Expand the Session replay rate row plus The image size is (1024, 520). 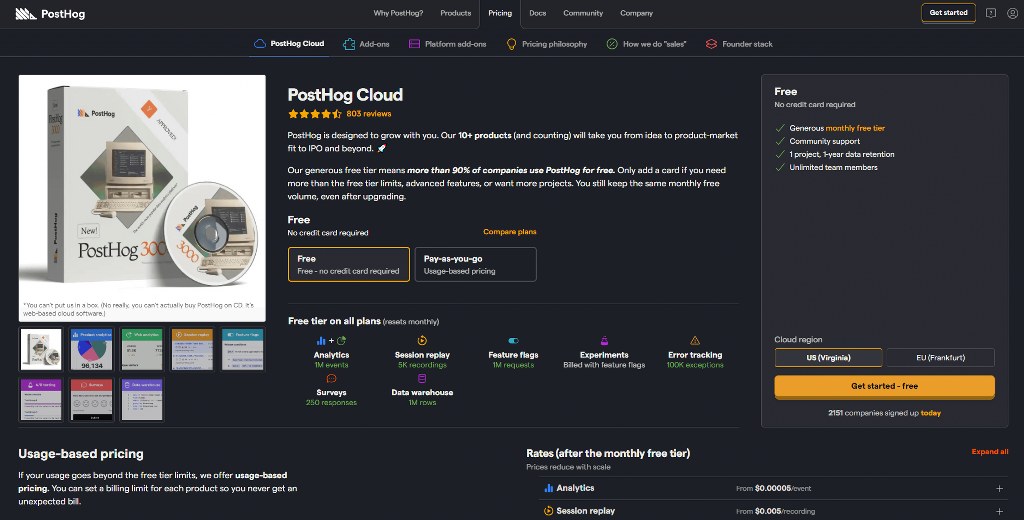point(999,512)
